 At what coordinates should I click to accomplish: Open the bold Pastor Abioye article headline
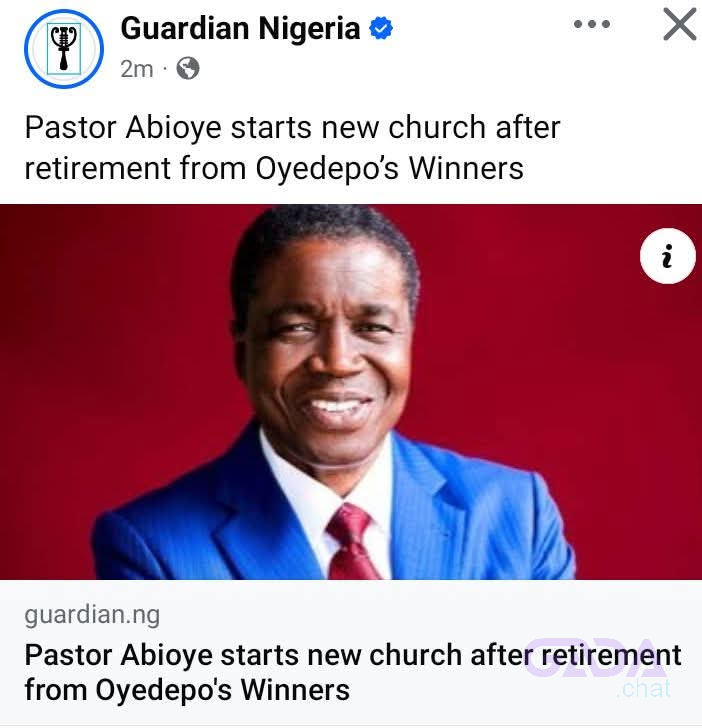352,672
